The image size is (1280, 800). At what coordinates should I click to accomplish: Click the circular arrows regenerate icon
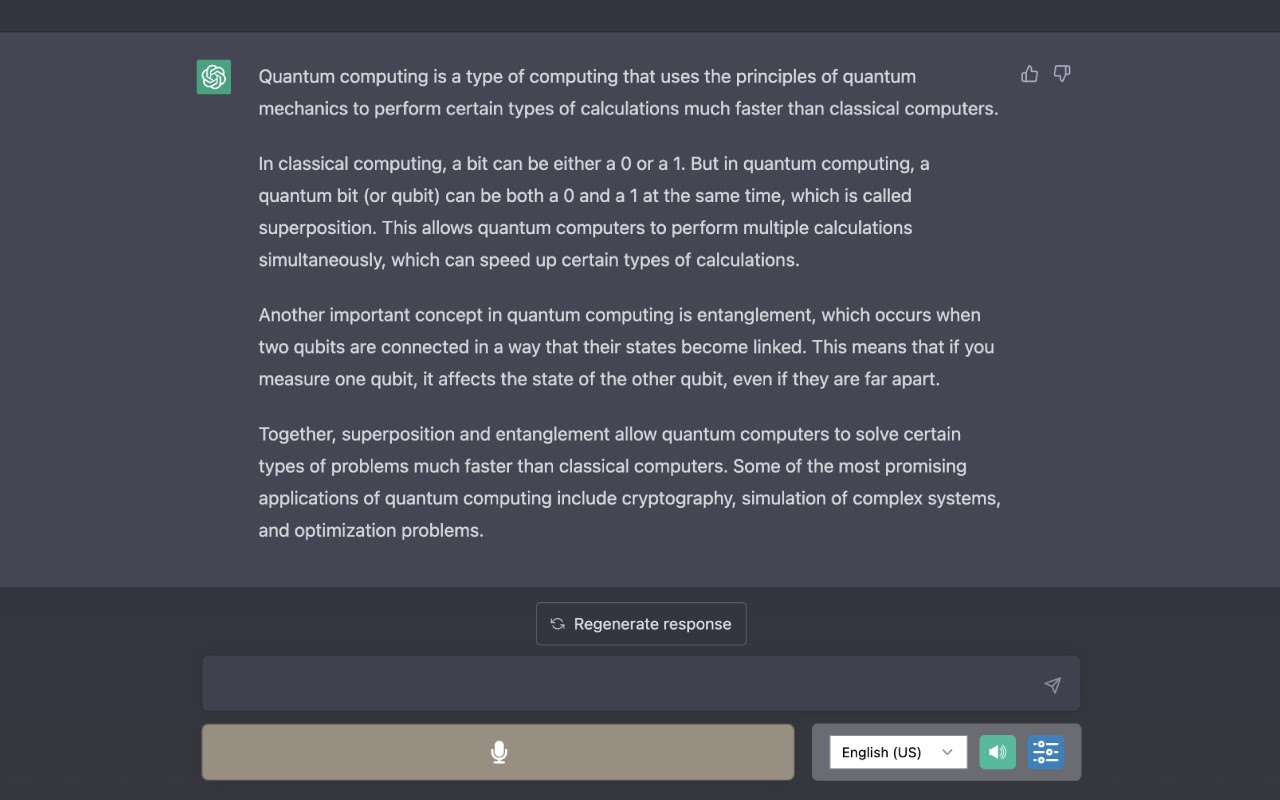pos(558,624)
